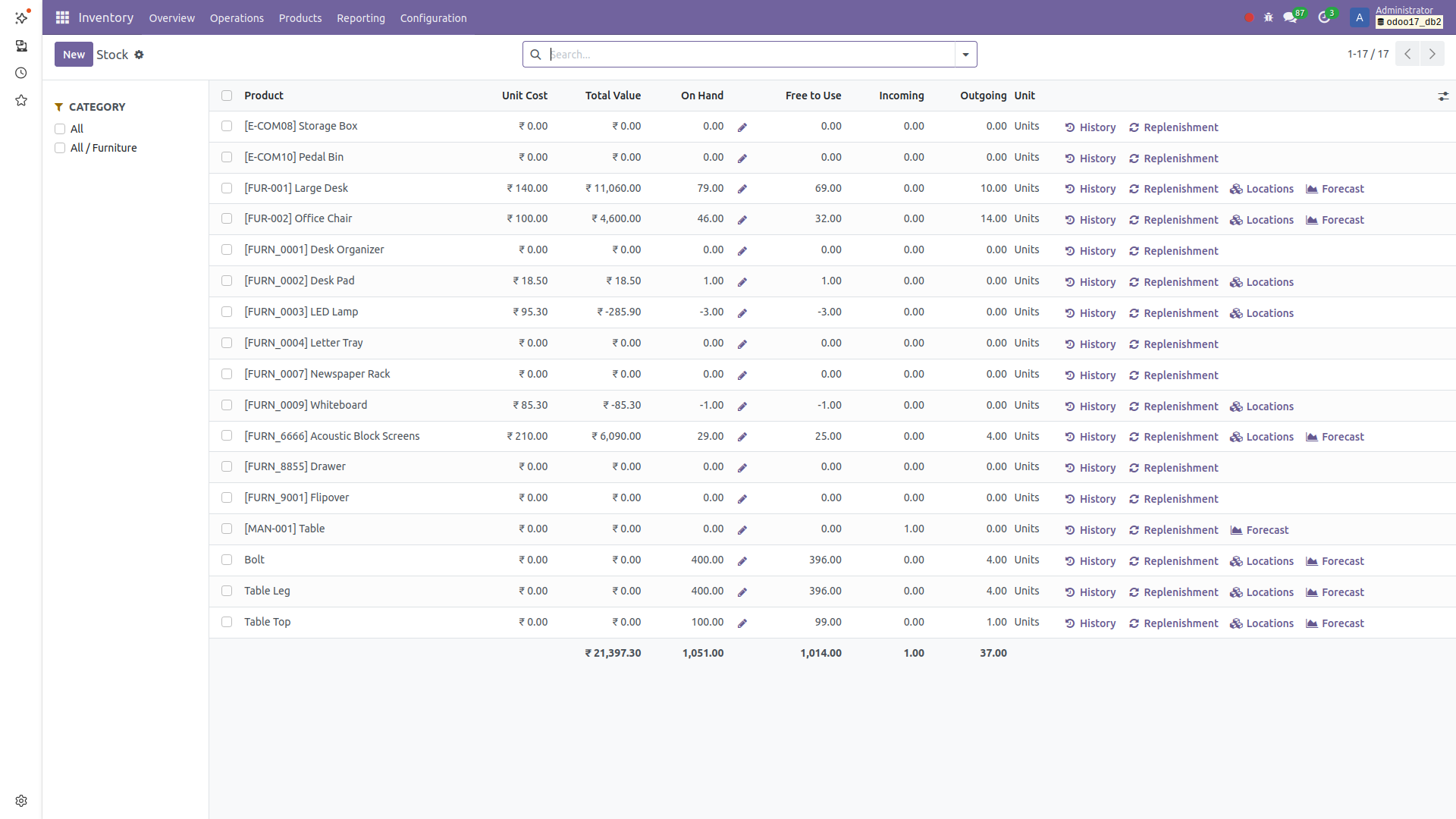The width and height of the screenshot is (1456, 819).
Task: Toggle the select-all header checkbox
Action: (x=227, y=96)
